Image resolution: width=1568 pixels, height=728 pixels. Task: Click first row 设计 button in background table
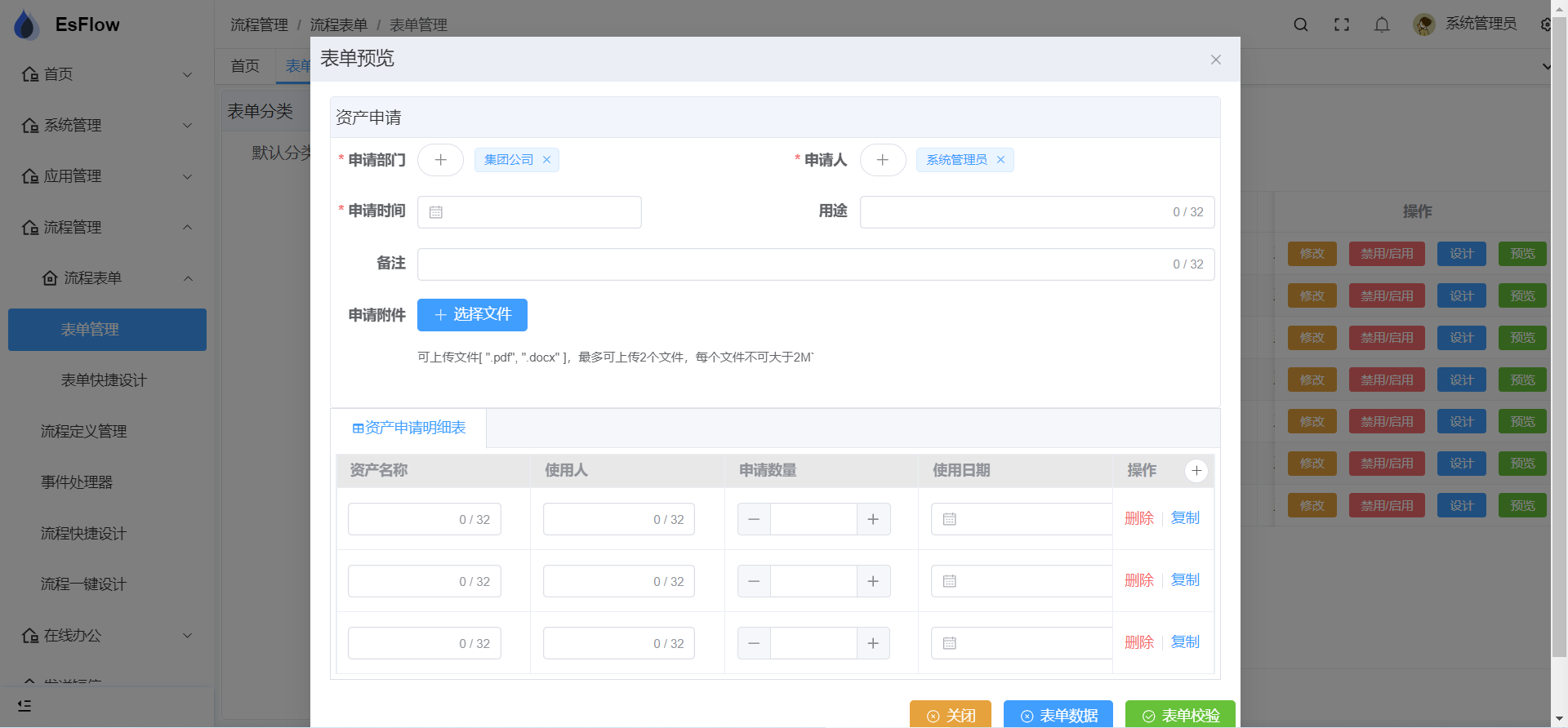tap(1462, 254)
